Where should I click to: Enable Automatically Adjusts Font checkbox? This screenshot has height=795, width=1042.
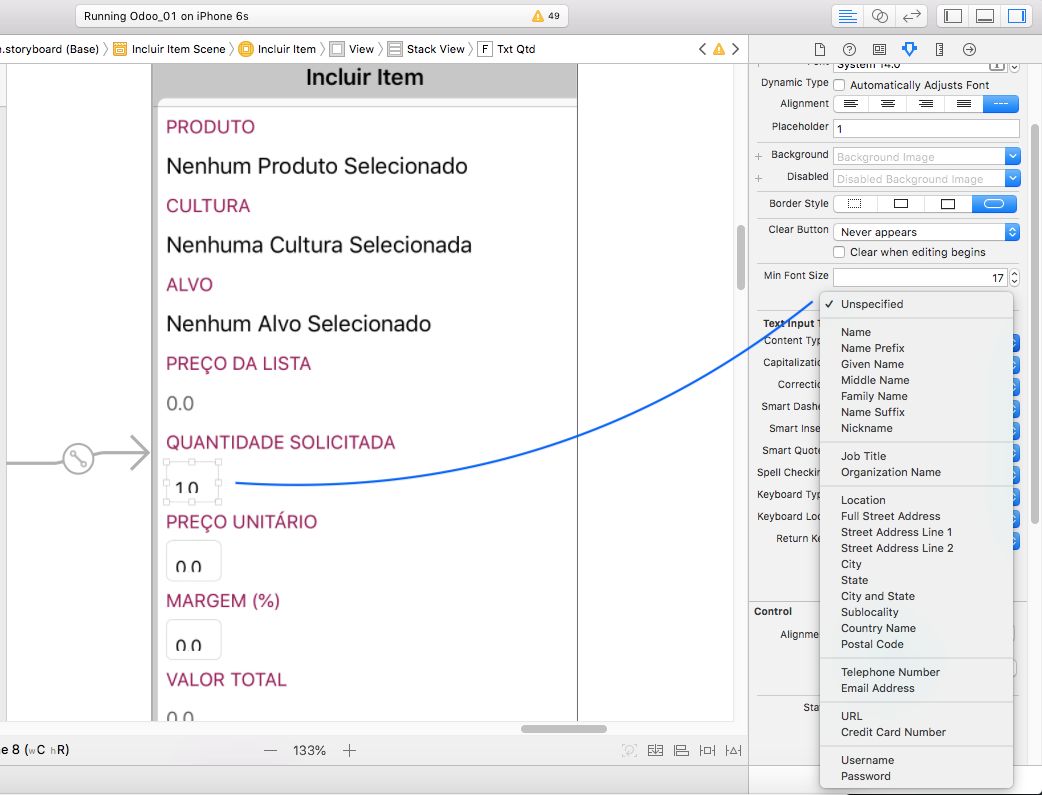click(839, 85)
